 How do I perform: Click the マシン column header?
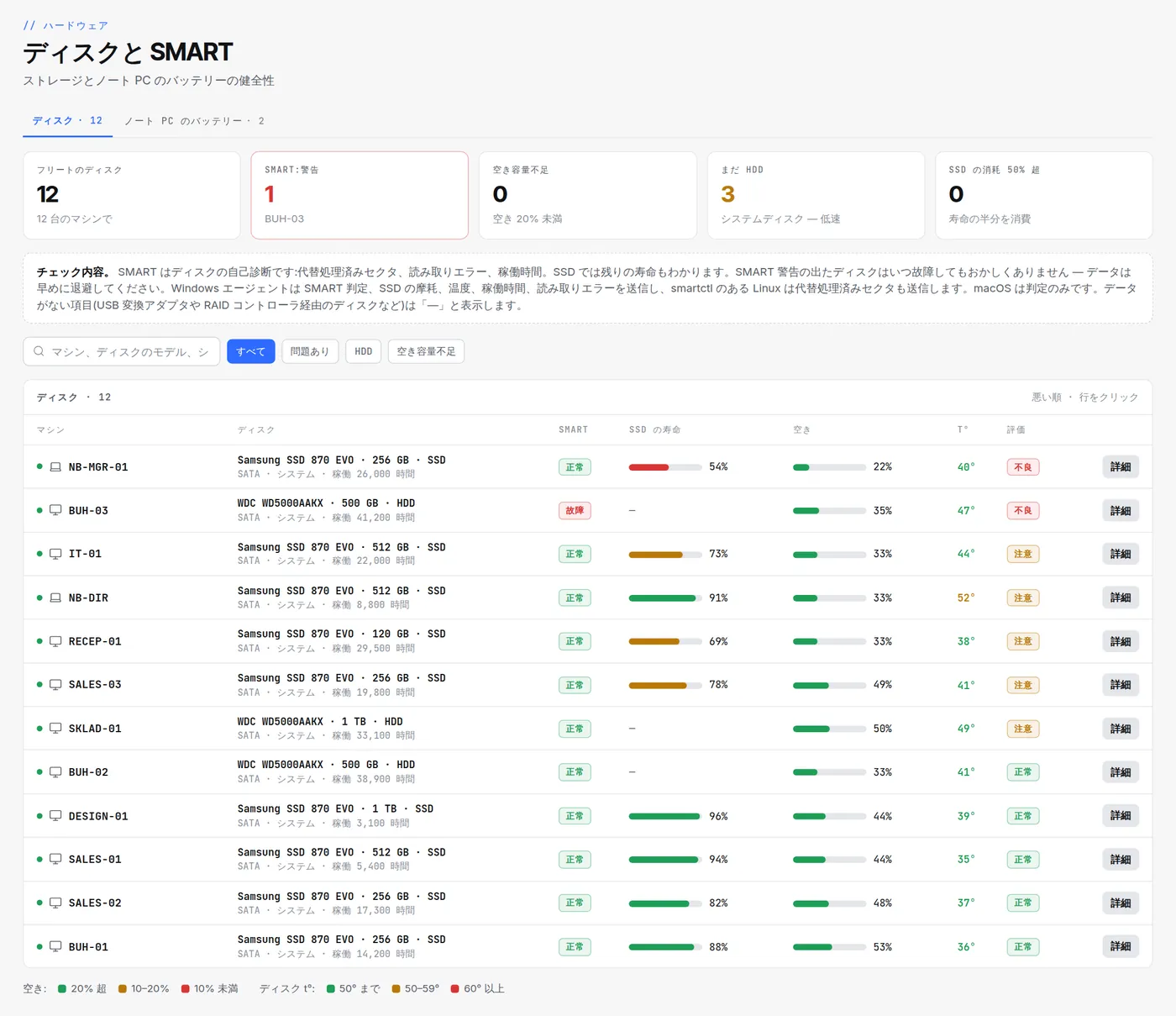click(x=50, y=429)
